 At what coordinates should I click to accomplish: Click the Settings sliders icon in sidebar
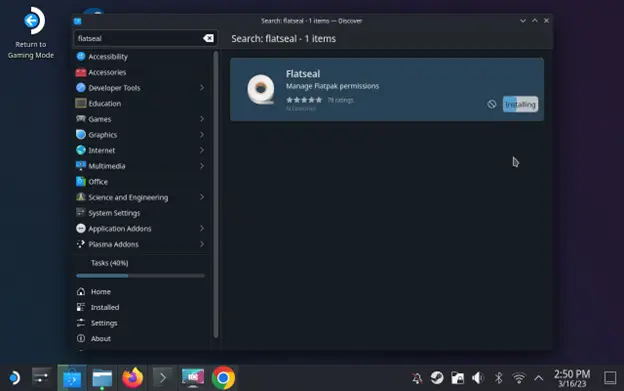tap(81, 323)
